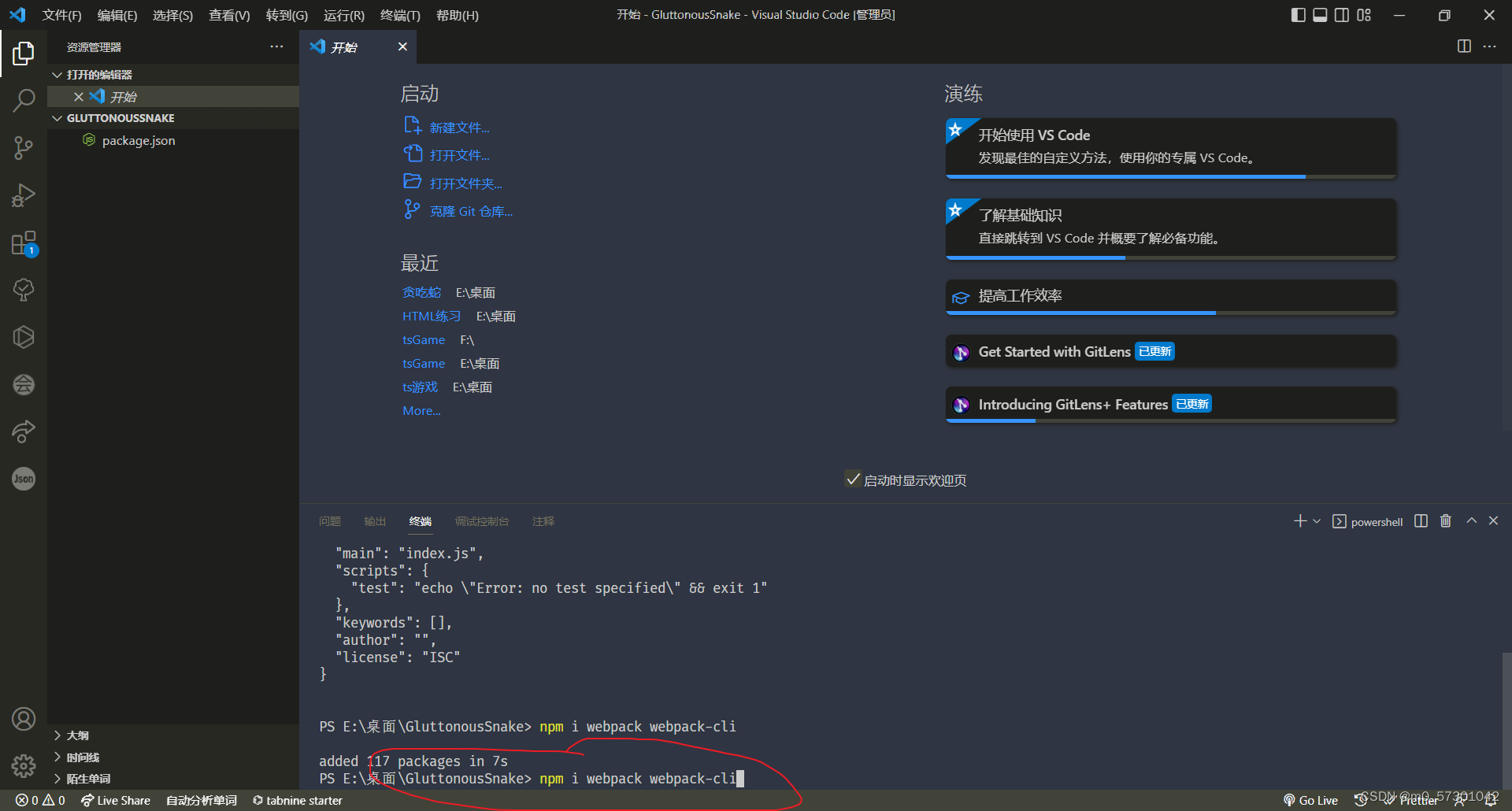Open the Json extension icon in activity bar

[x=24, y=479]
